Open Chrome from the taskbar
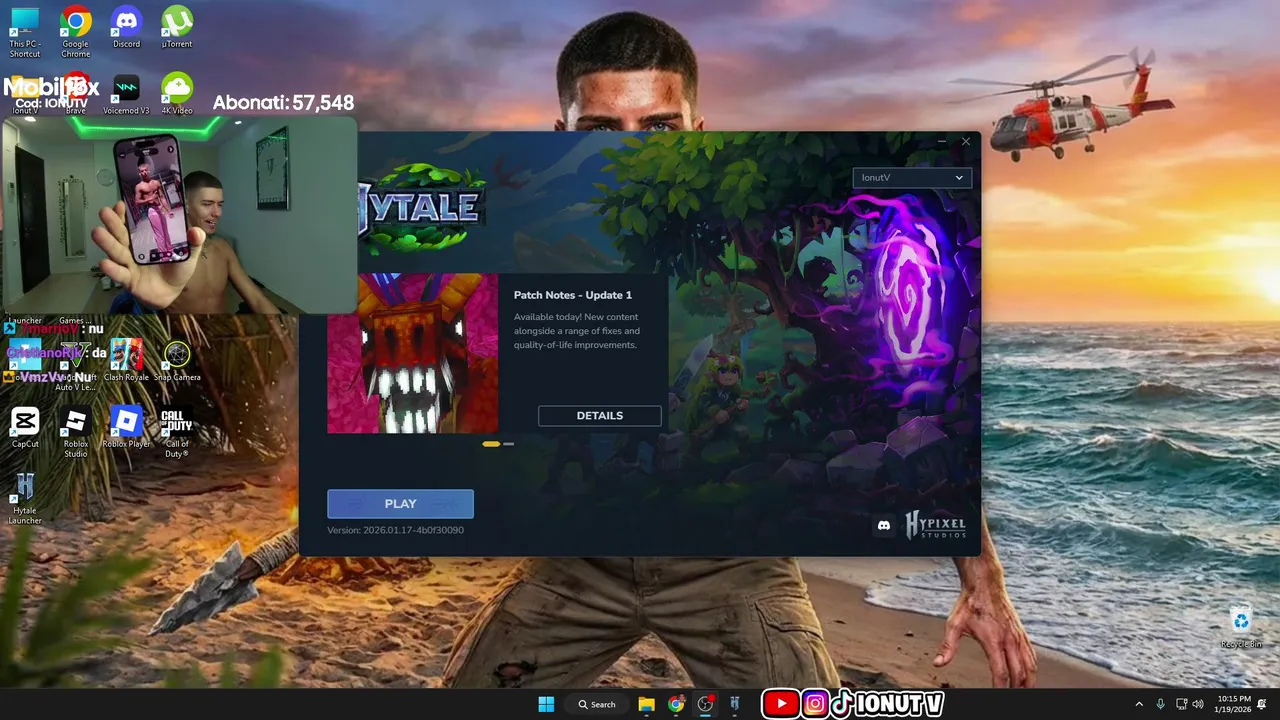Viewport: 1280px width, 720px height. [676, 704]
